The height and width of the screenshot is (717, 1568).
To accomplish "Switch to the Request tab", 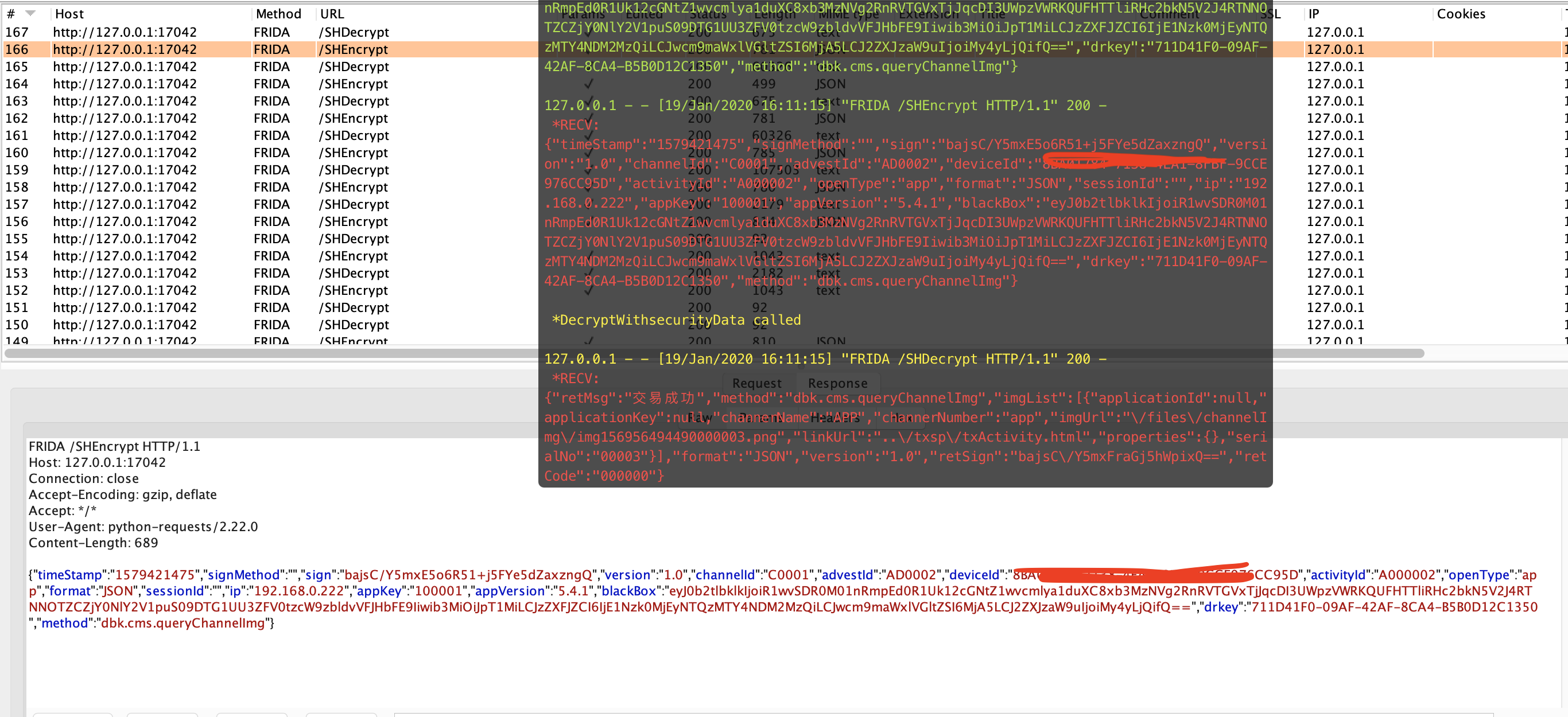I will [x=756, y=383].
